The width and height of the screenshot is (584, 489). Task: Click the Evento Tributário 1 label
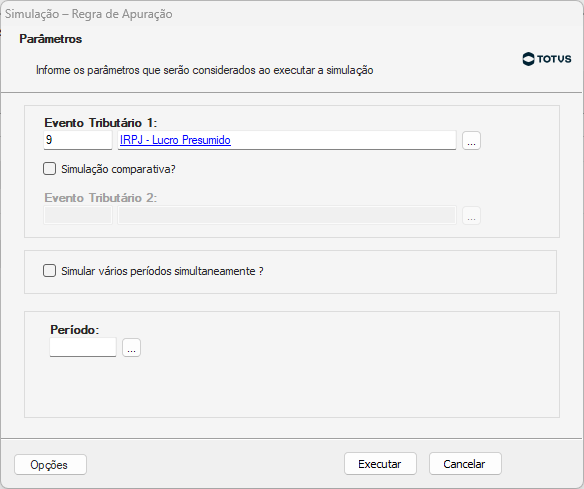tap(101, 123)
